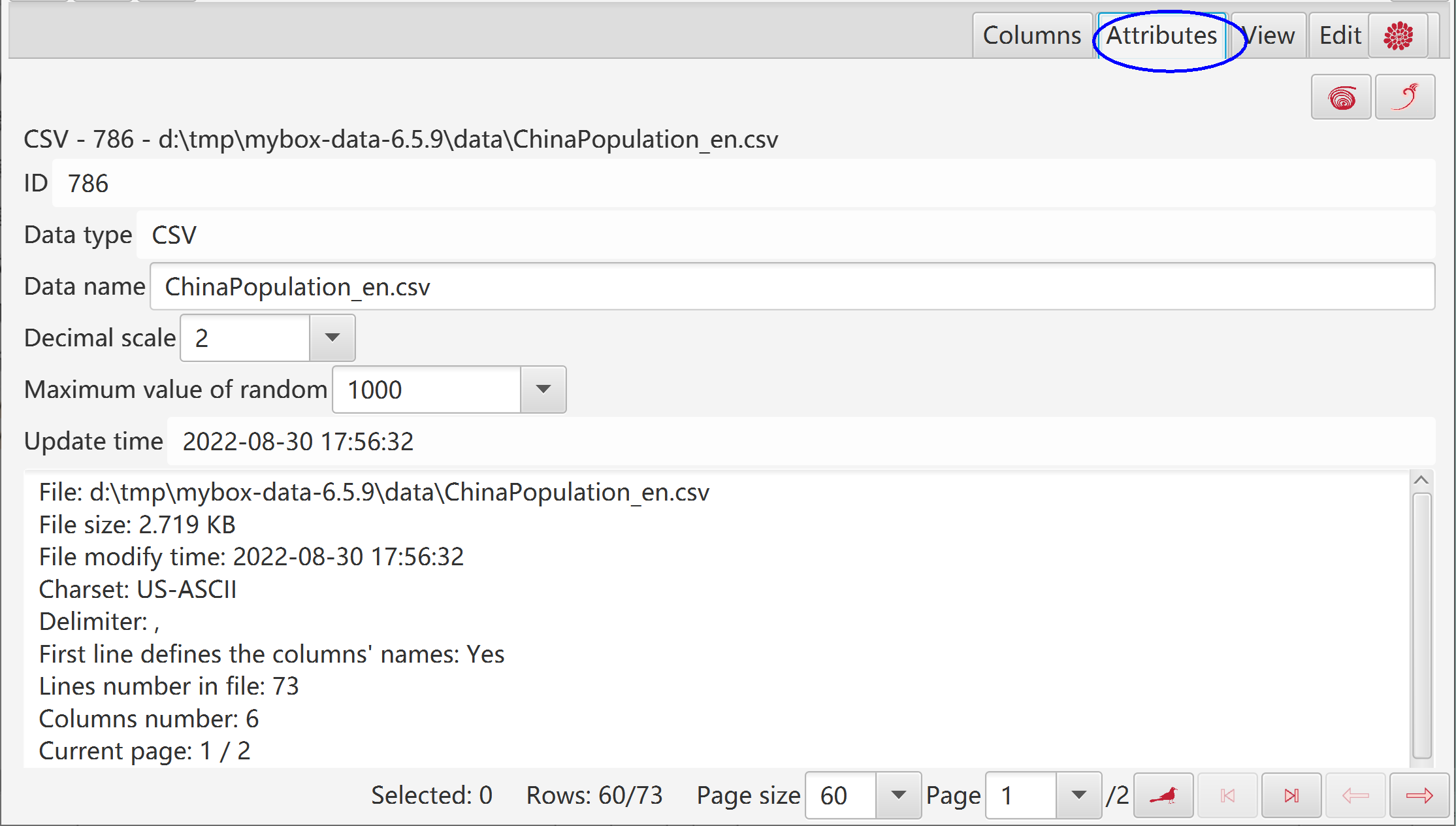The height and width of the screenshot is (826, 1456).
Task: Click the red flower icon tab
Action: [1398, 36]
